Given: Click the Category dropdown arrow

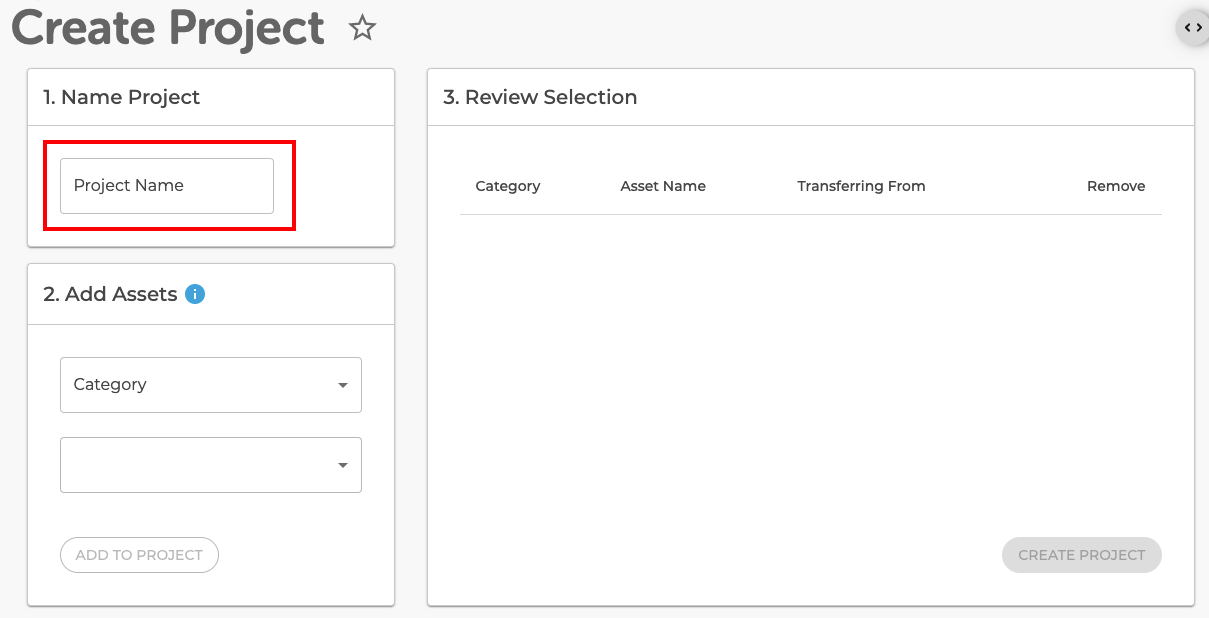Looking at the screenshot, I should 345,385.
